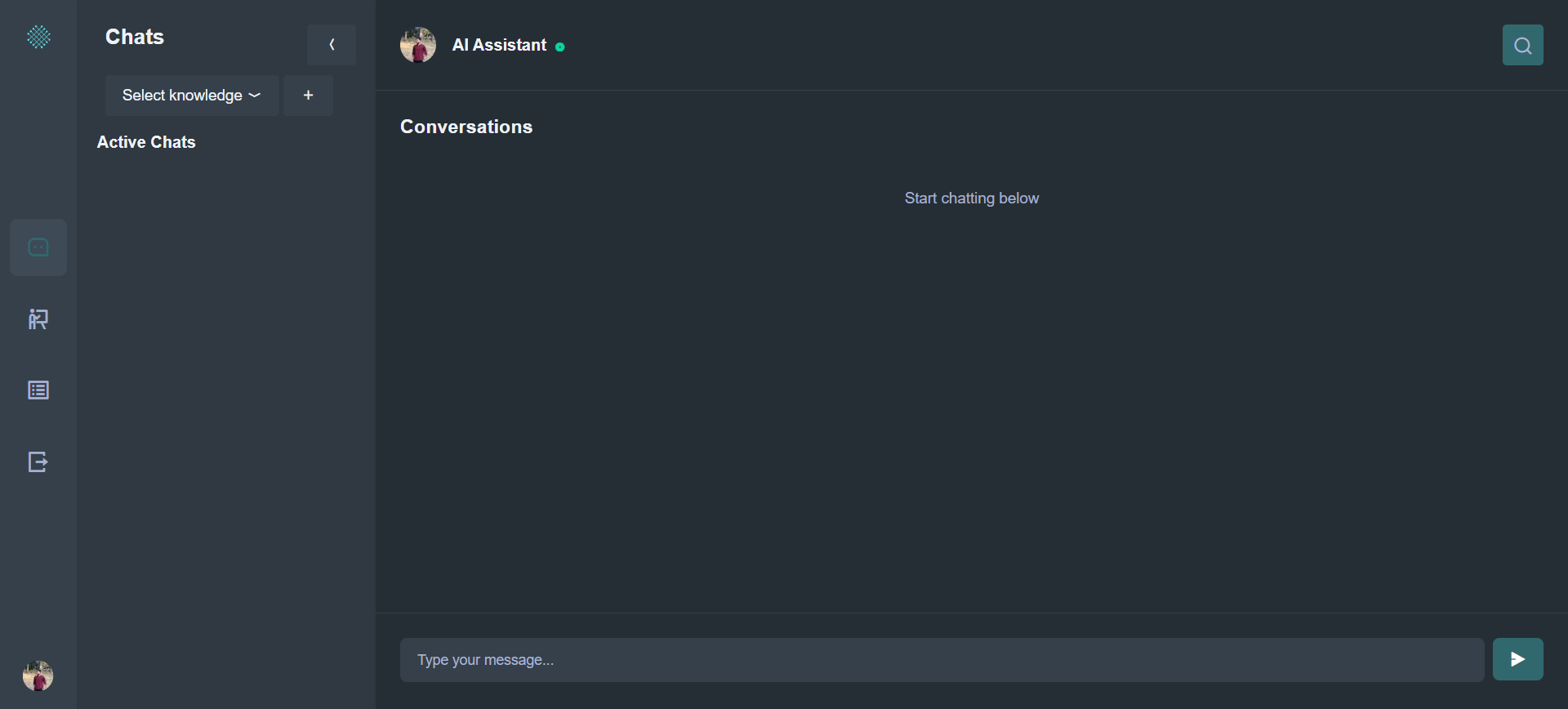The image size is (1568, 709).
Task: Click the app logo at top left
Action: [x=38, y=37]
